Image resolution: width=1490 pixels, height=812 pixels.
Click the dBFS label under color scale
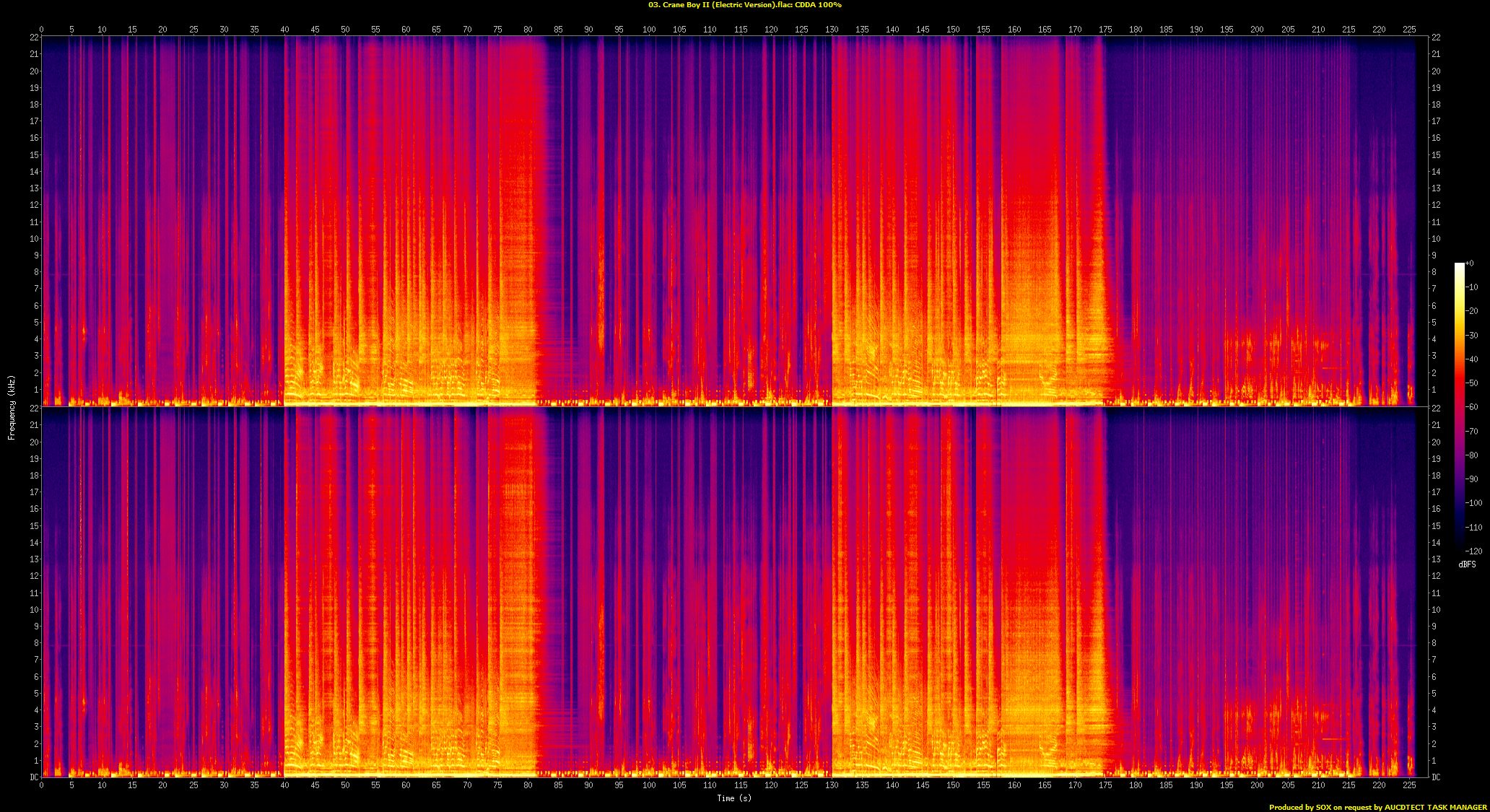1467,564
